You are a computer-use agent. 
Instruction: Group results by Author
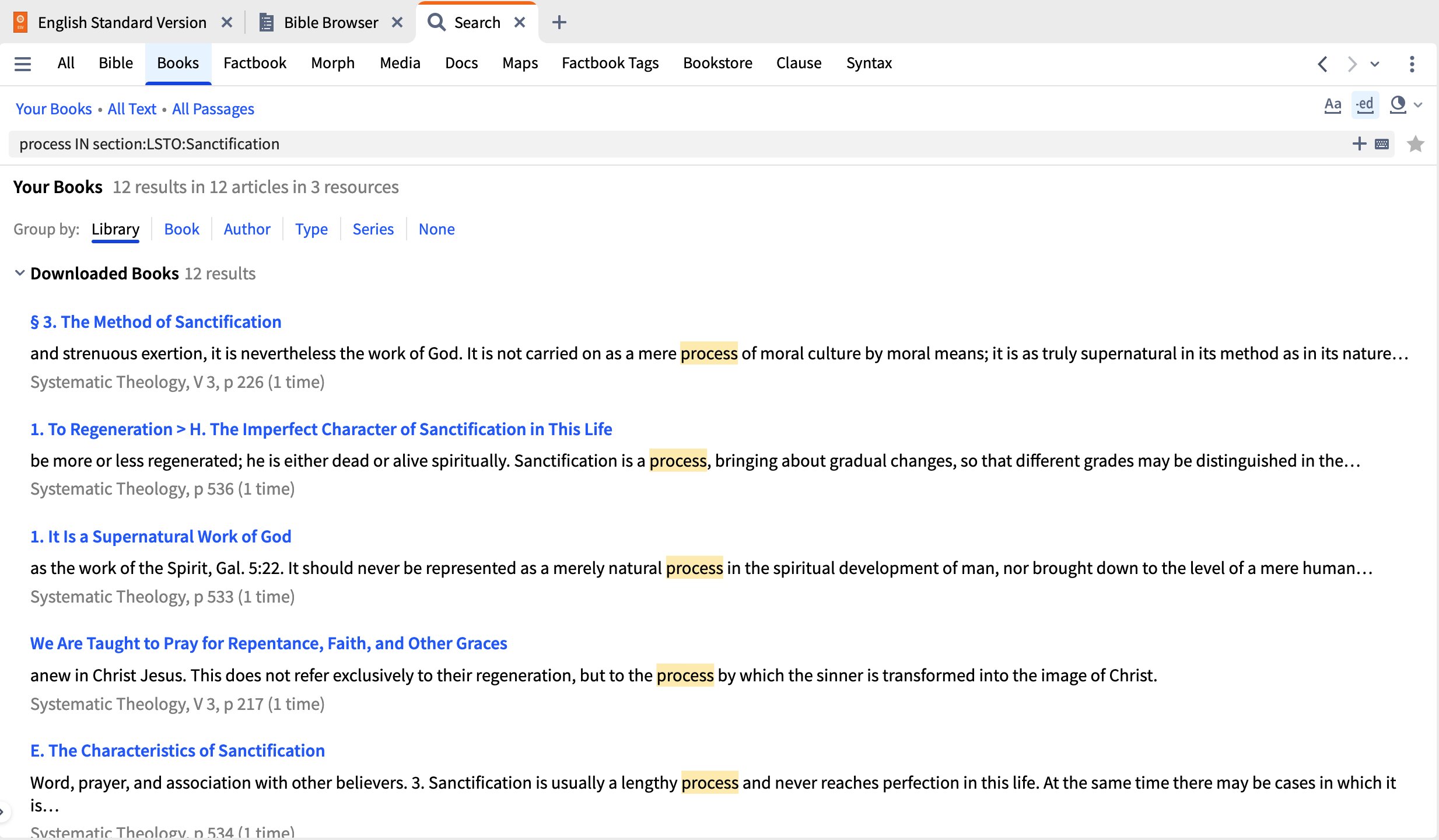247,229
